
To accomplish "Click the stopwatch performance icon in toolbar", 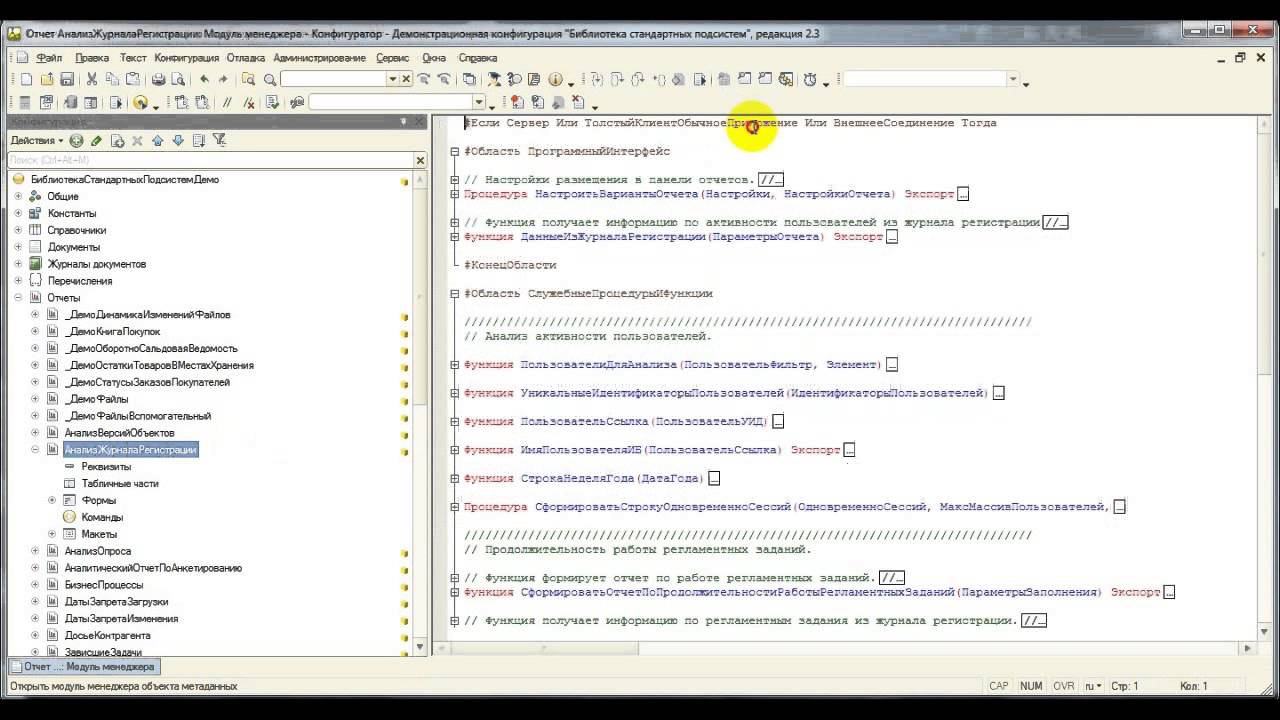I will click(x=810, y=80).
